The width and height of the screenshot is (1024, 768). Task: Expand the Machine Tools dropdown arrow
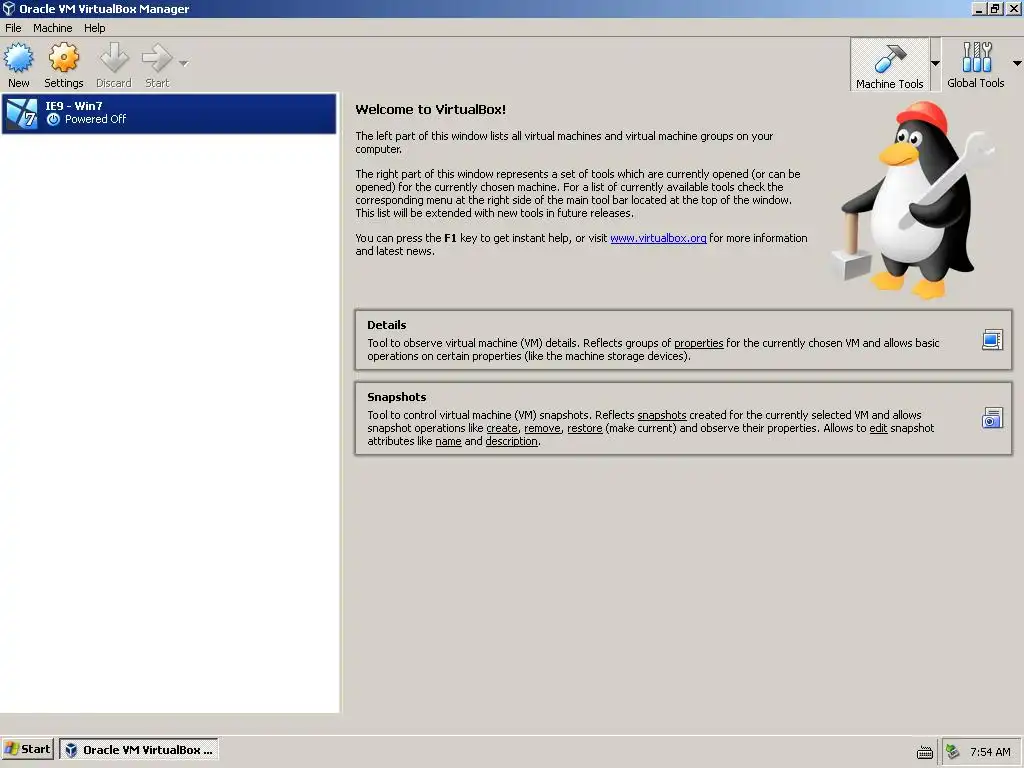[935, 63]
